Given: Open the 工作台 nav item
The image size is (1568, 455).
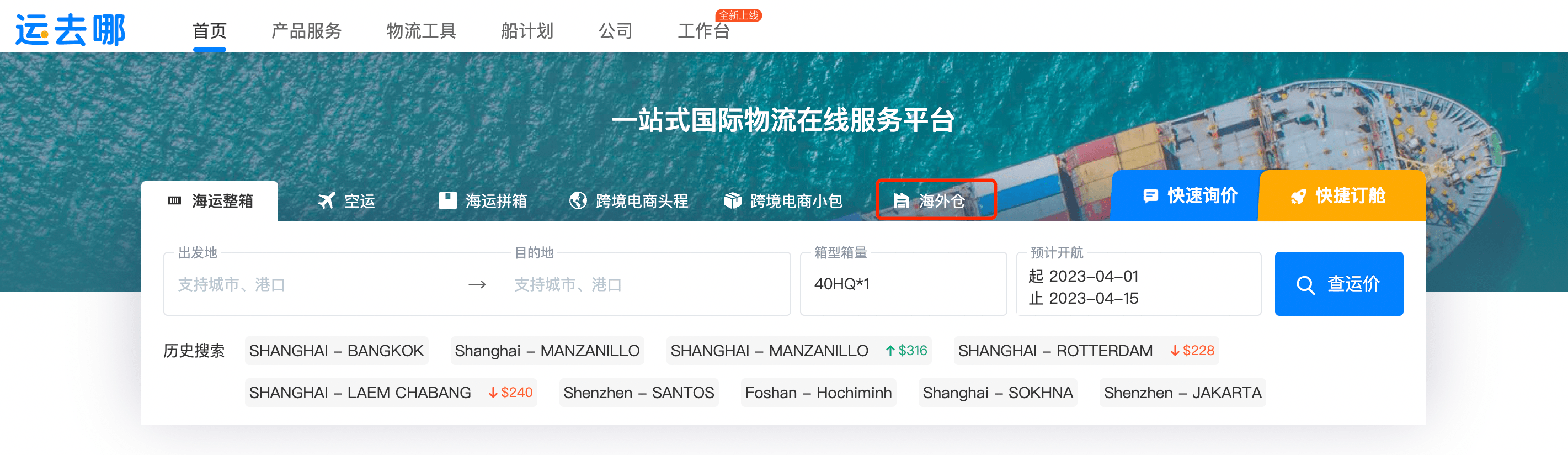Looking at the screenshot, I should 704,30.
